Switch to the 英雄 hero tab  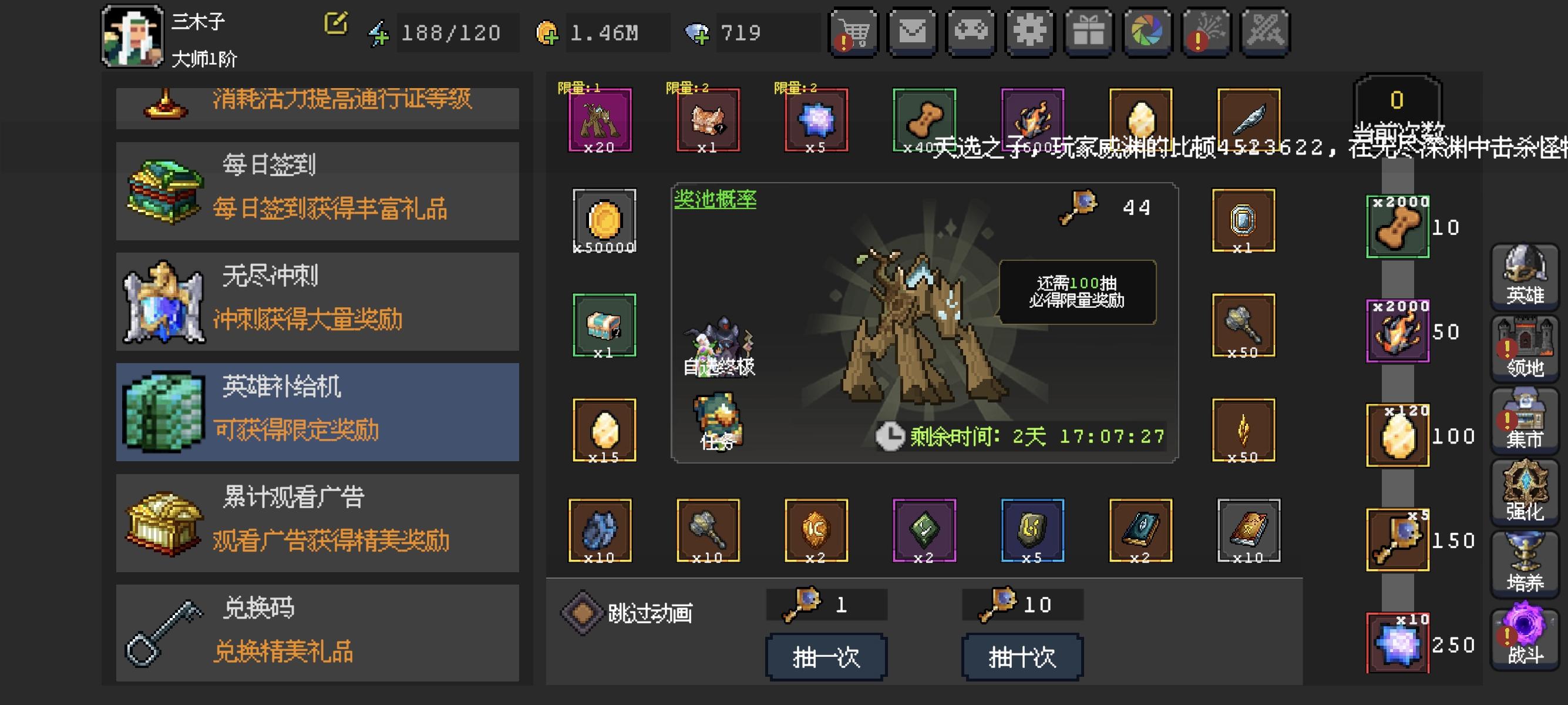[1524, 276]
